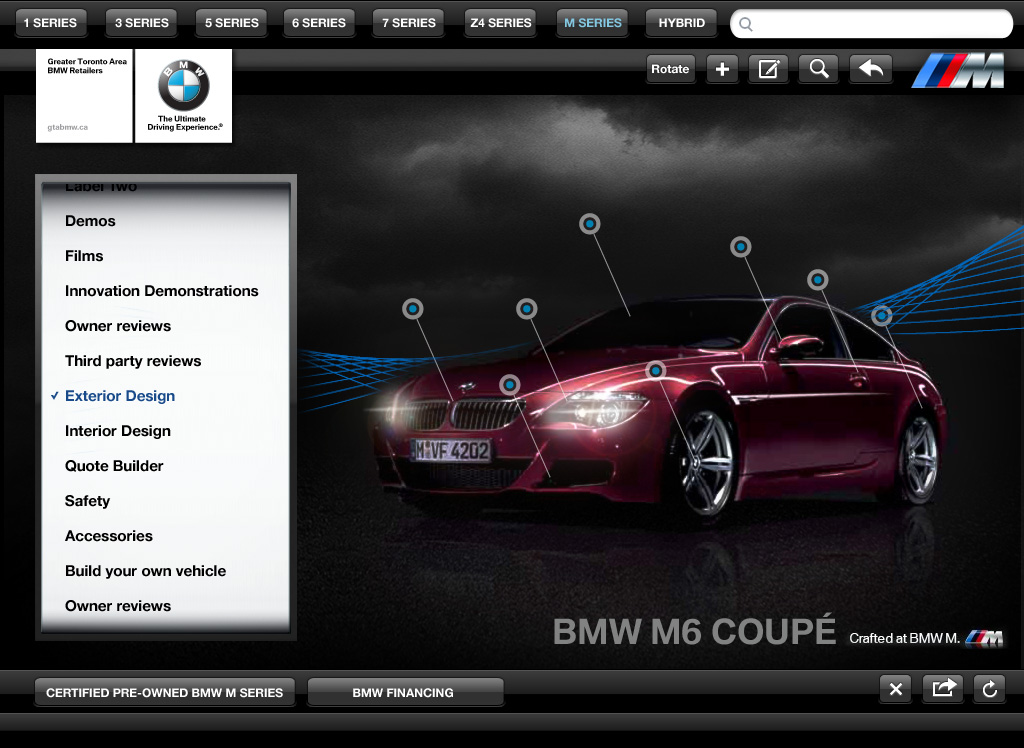This screenshot has width=1024, height=748.
Task: Open Greater Toronto Area BMW Retailers tile
Action: tap(84, 95)
